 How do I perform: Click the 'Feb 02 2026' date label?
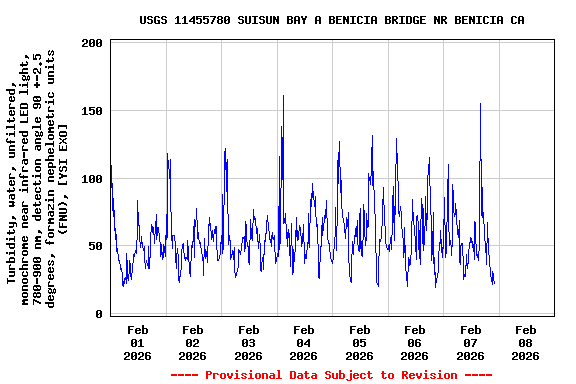tap(192, 343)
